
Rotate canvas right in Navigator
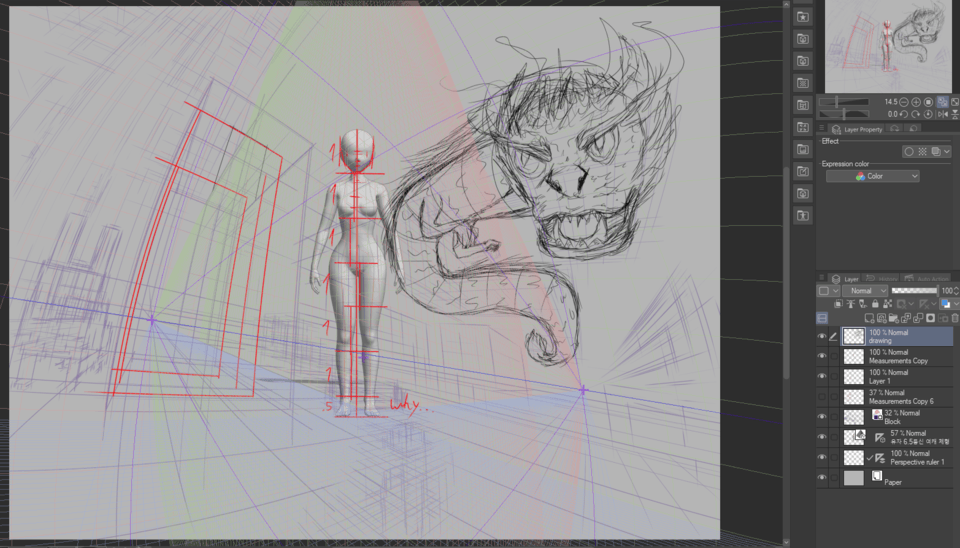[x=915, y=114]
